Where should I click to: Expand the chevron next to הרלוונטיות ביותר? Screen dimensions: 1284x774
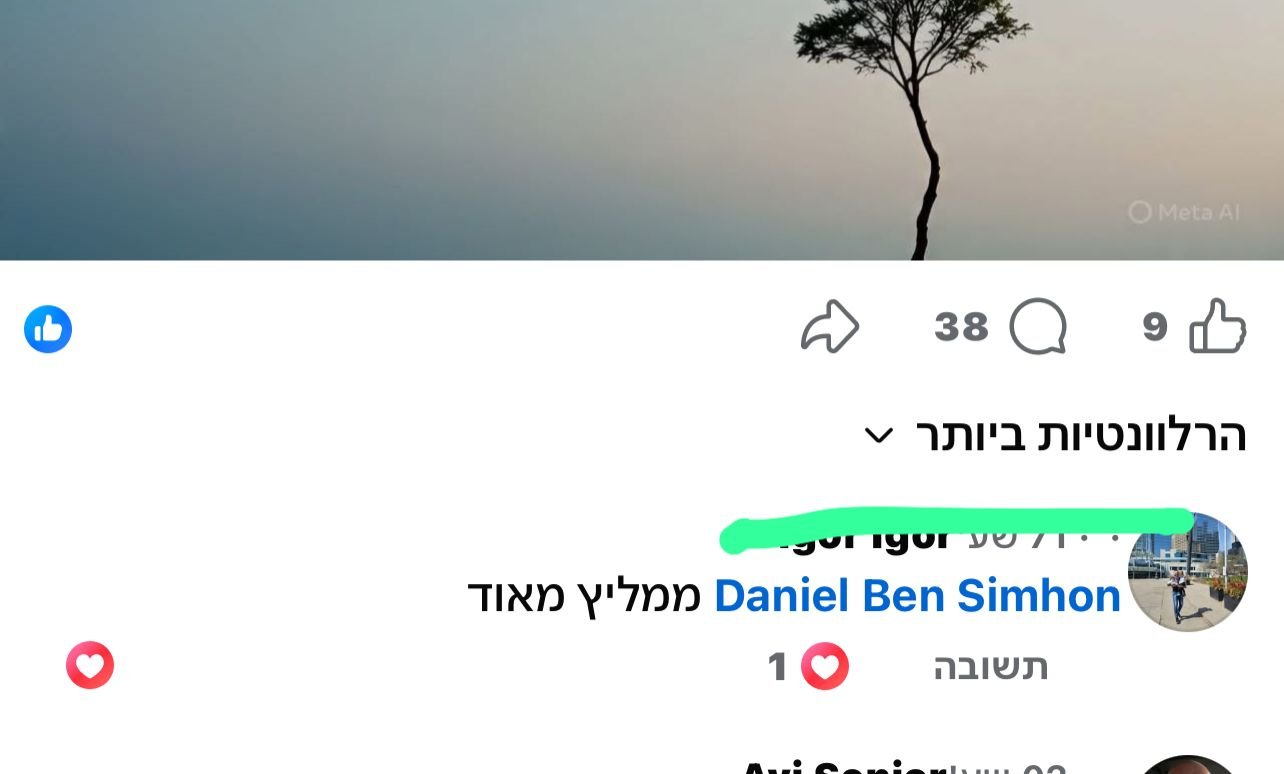[x=878, y=436]
